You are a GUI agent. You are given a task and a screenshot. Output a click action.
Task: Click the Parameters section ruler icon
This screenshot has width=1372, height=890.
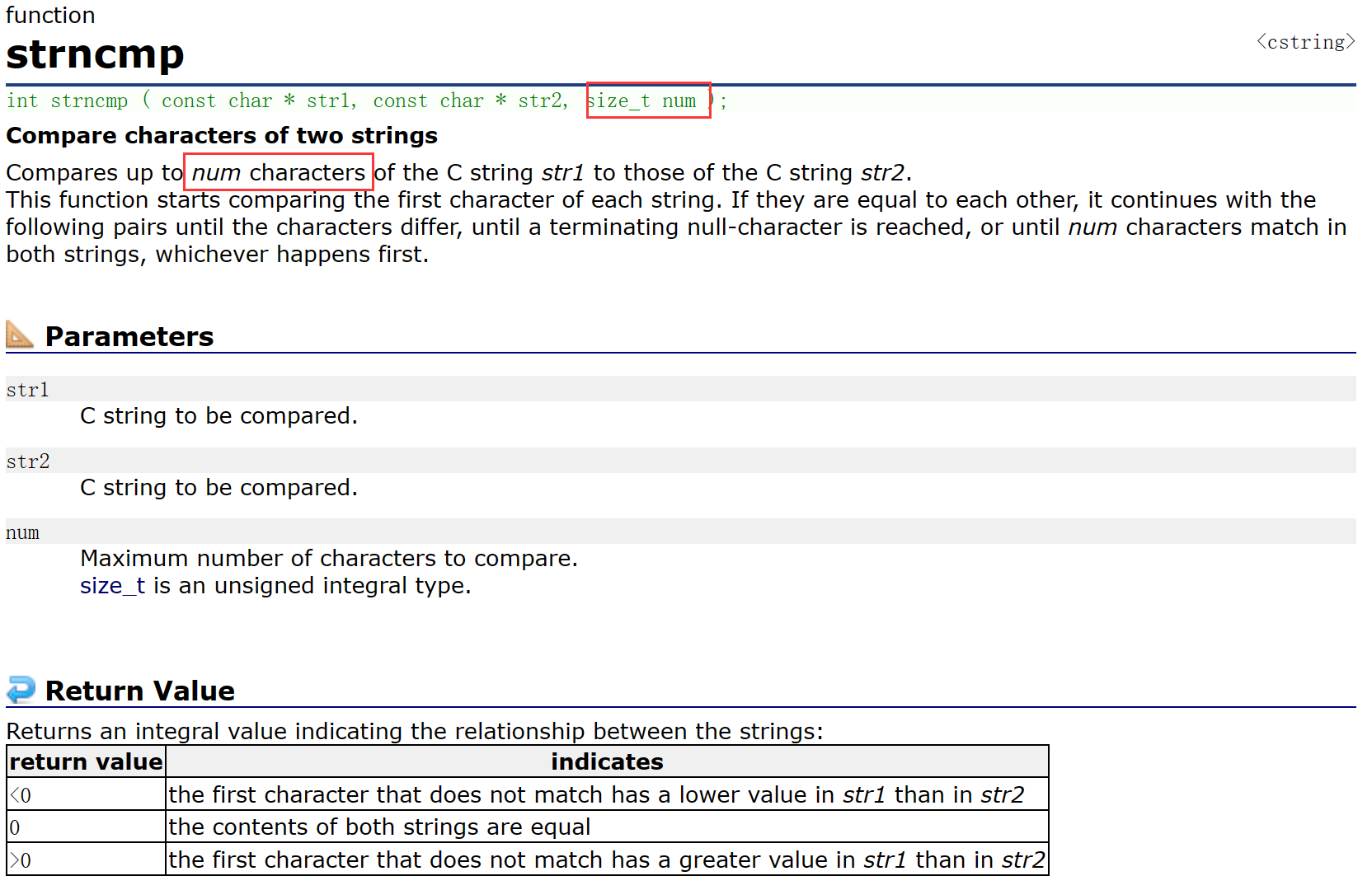(20, 335)
